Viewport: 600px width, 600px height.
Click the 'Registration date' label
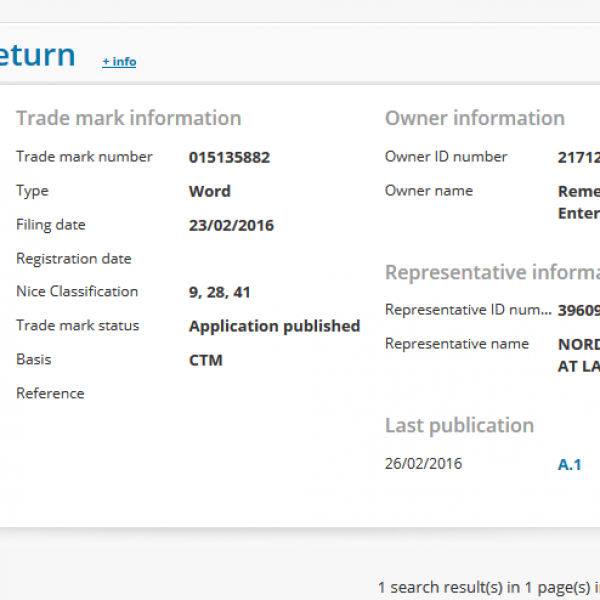[x=74, y=259]
